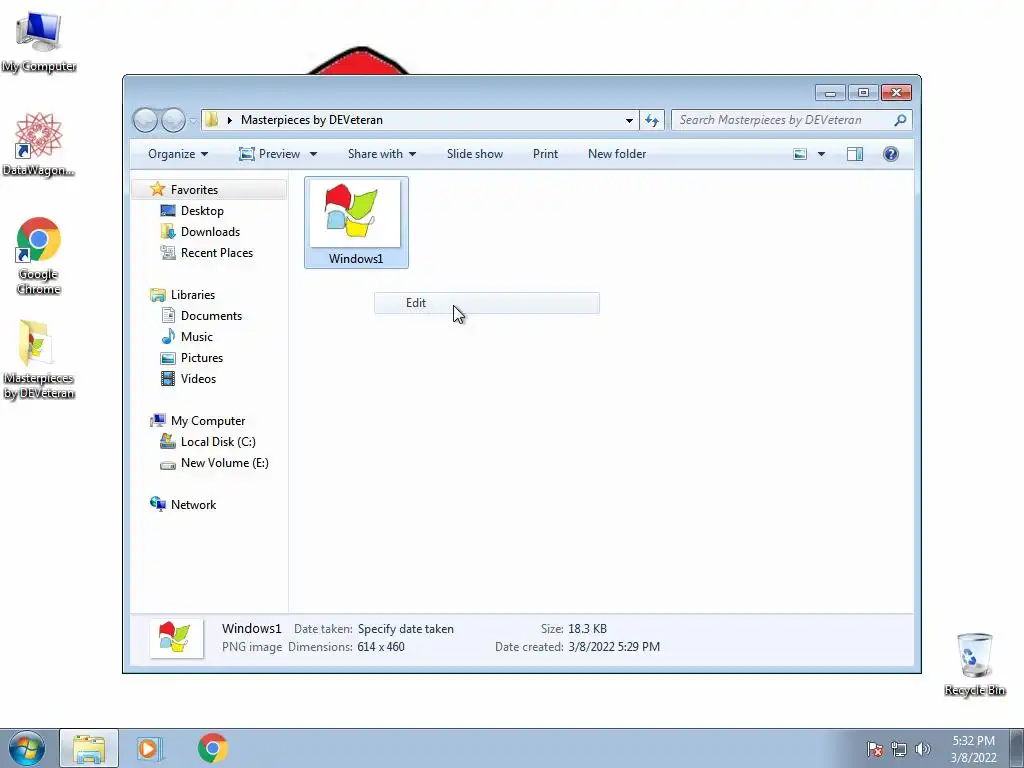The height and width of the screenshot is (768, 1024).
Task: Open address bar history dropdown
Action: [629, 120]
